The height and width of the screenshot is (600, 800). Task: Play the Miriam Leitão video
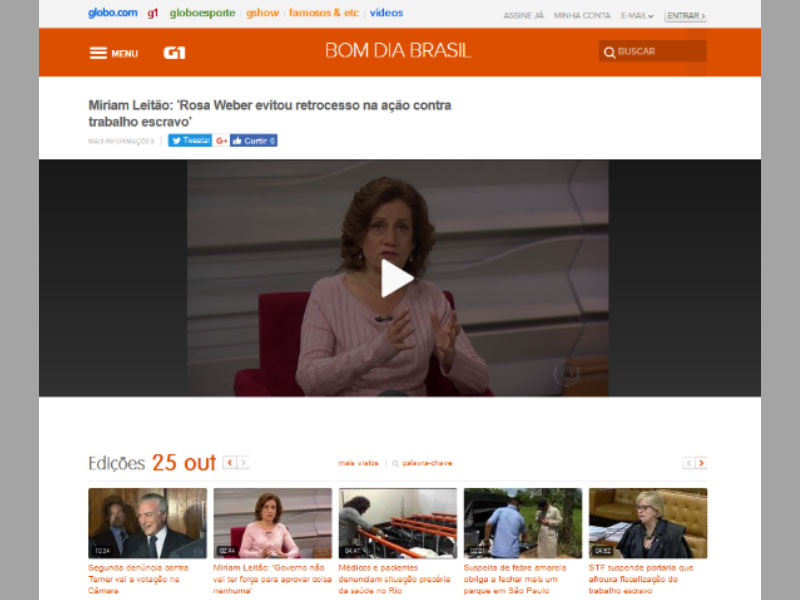(x=397, y=278)
